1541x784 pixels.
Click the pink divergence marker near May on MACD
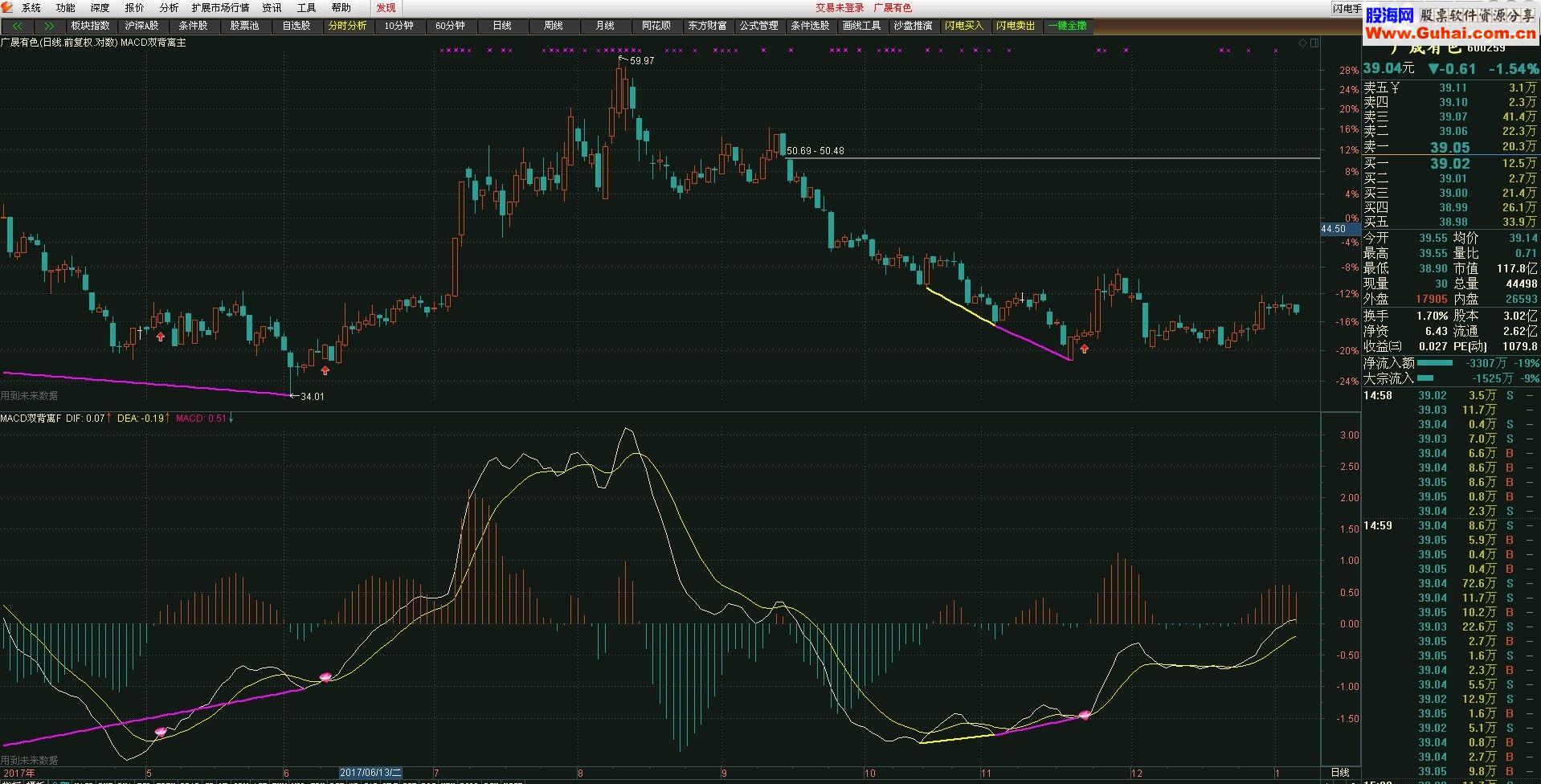pos(160,732)
